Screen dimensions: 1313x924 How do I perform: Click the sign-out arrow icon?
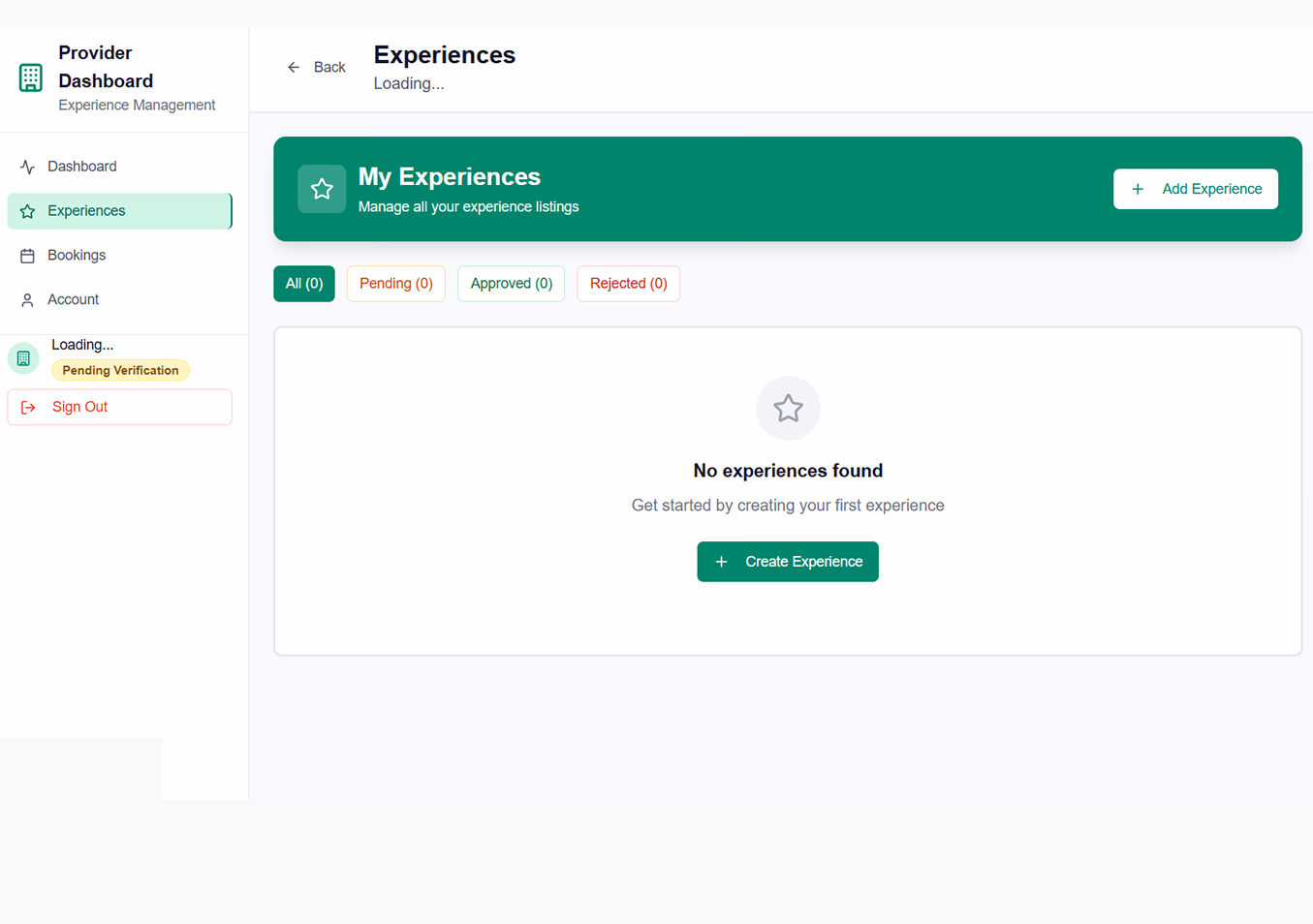click(x=27, y=407)
